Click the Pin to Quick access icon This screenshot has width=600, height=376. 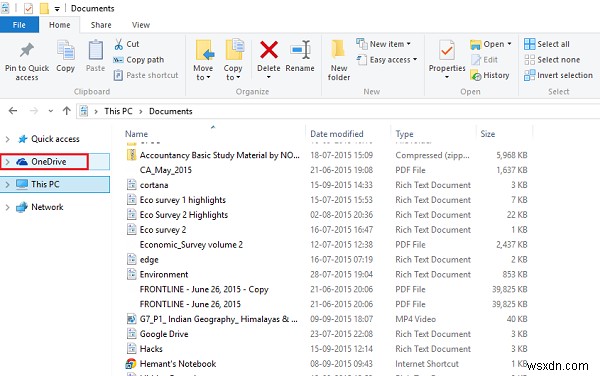pyautogui.click(x=27, y=51)
